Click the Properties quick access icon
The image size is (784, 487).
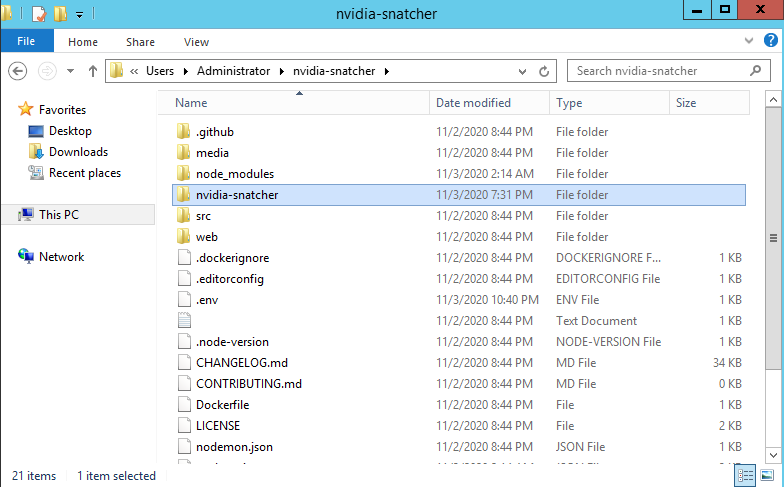39,14
